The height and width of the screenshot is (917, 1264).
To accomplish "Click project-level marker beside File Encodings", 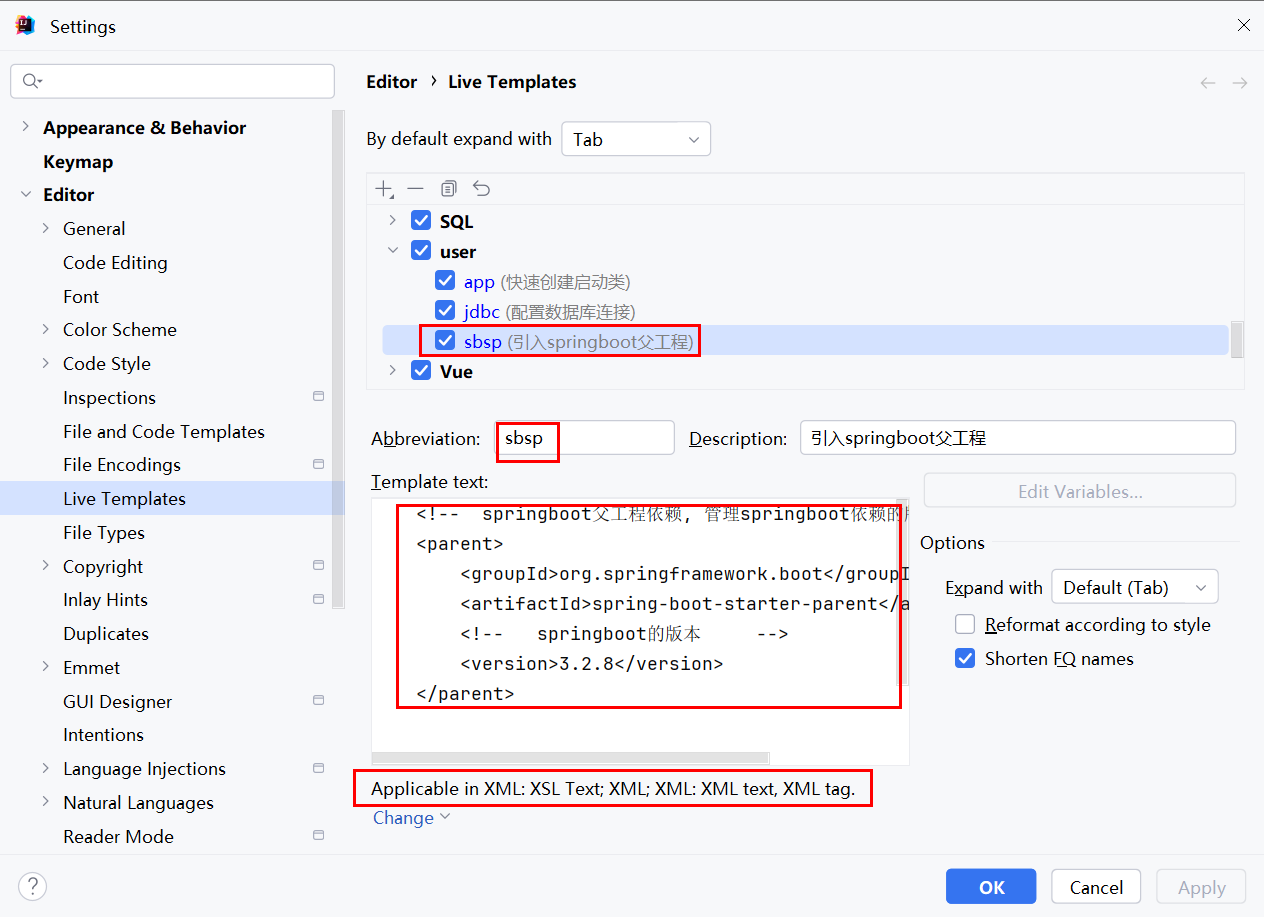I will [x=318, y=464].
